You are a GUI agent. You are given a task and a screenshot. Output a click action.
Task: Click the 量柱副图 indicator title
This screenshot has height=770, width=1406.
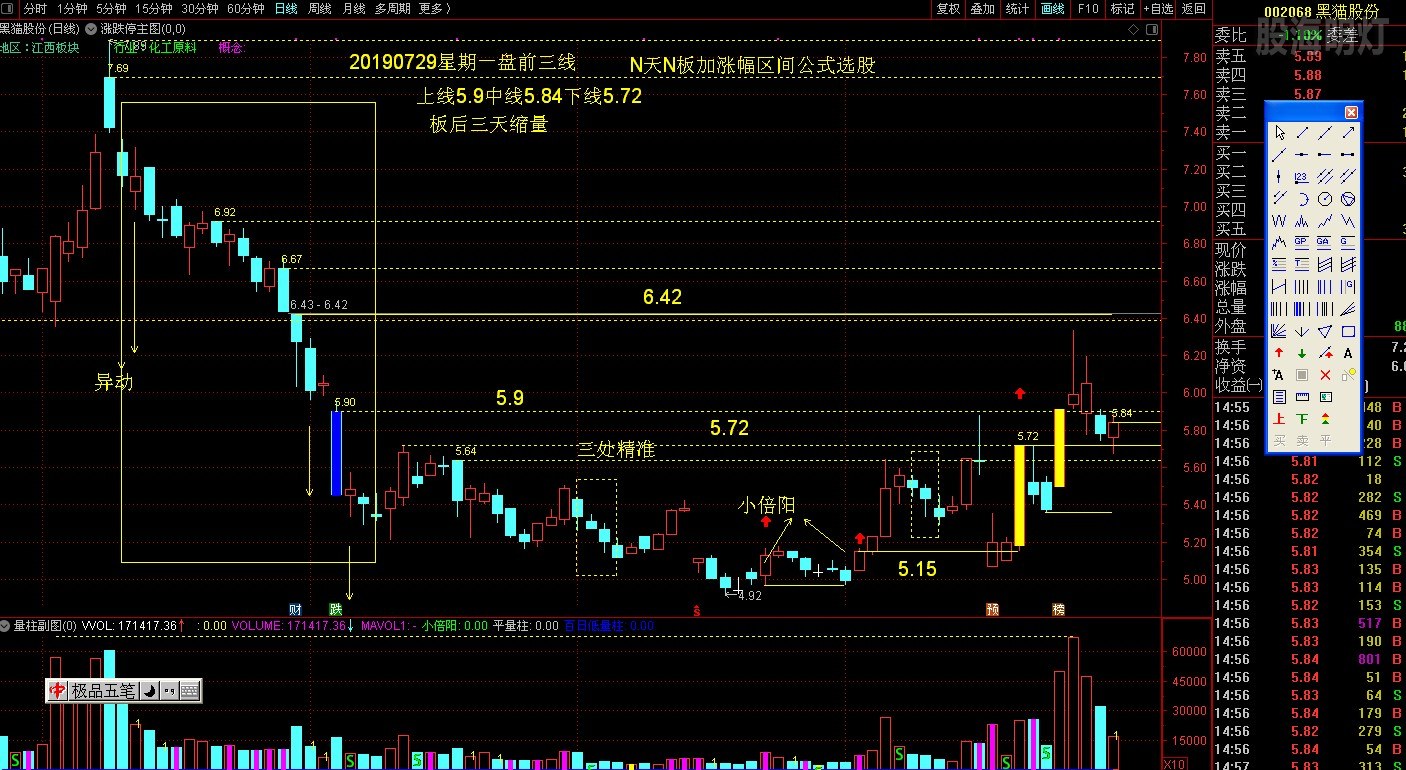[45, 625]
